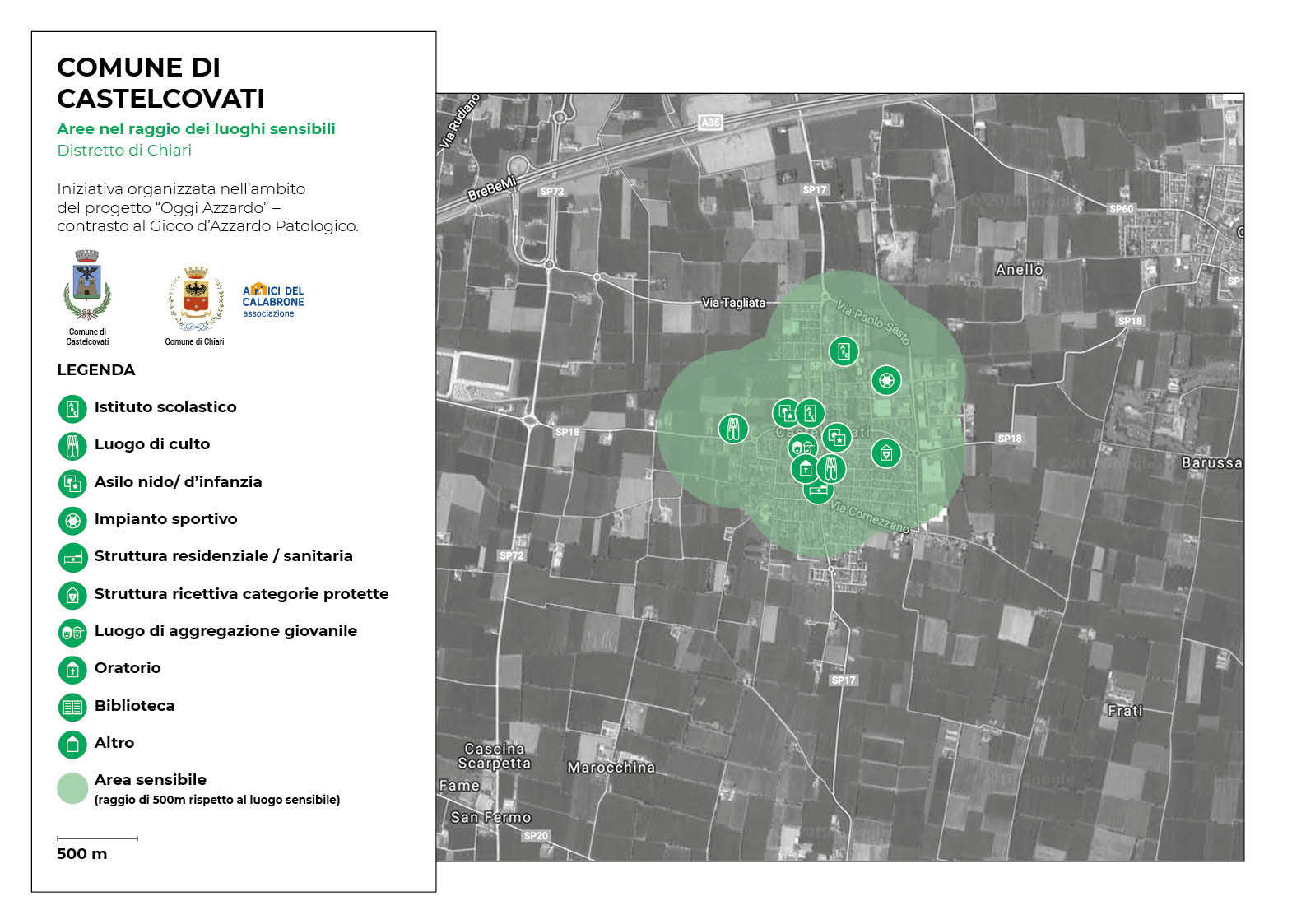The width and height of the screenshot is (1306, 924).
Task: Click the 'Via Comezzano' road label
Action: point(870,518)
